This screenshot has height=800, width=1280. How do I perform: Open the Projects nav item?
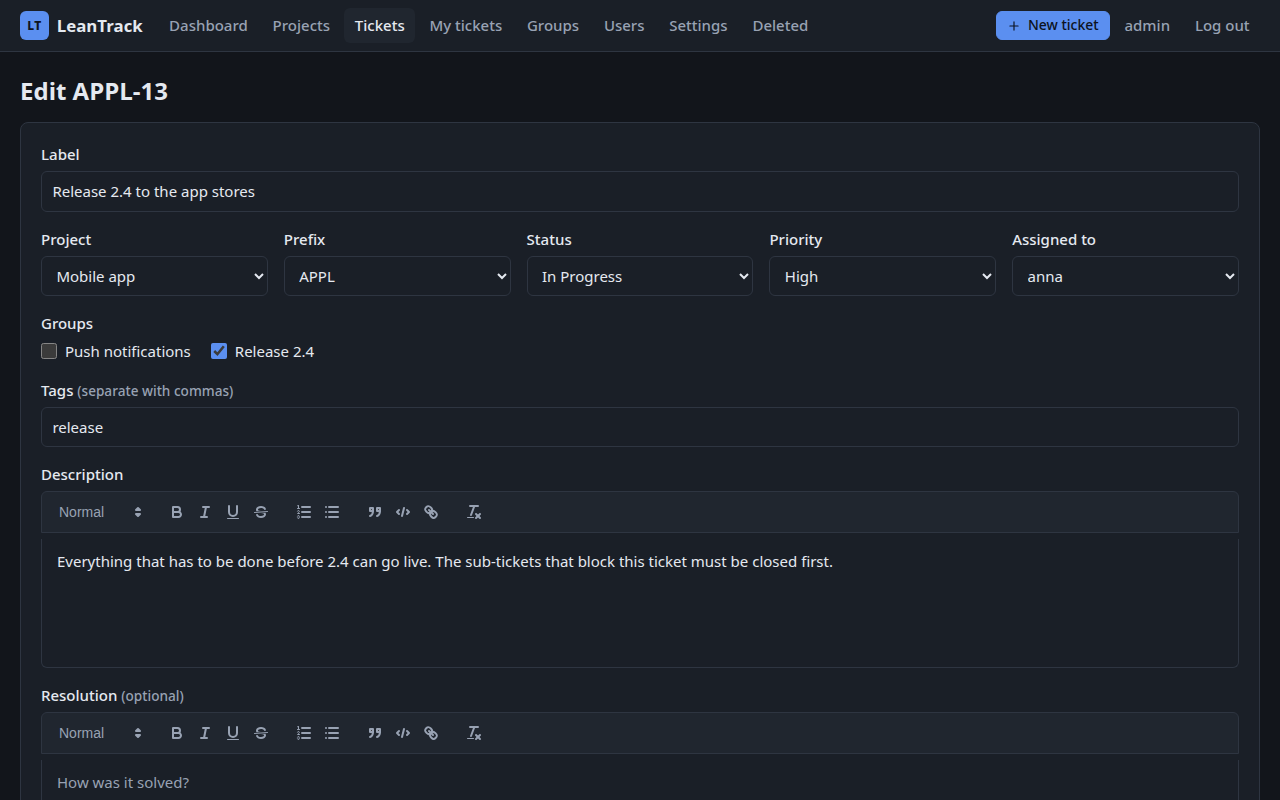point(301,26)
